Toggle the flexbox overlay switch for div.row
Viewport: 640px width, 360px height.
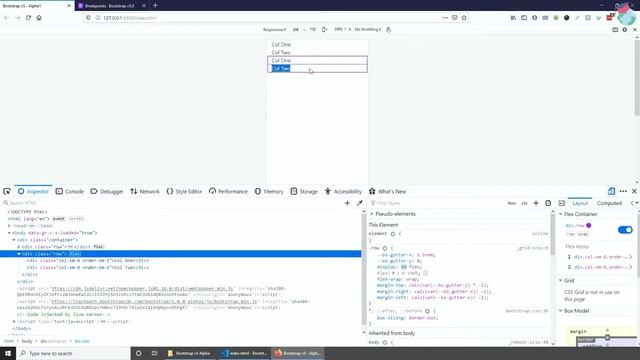point(625,230)
